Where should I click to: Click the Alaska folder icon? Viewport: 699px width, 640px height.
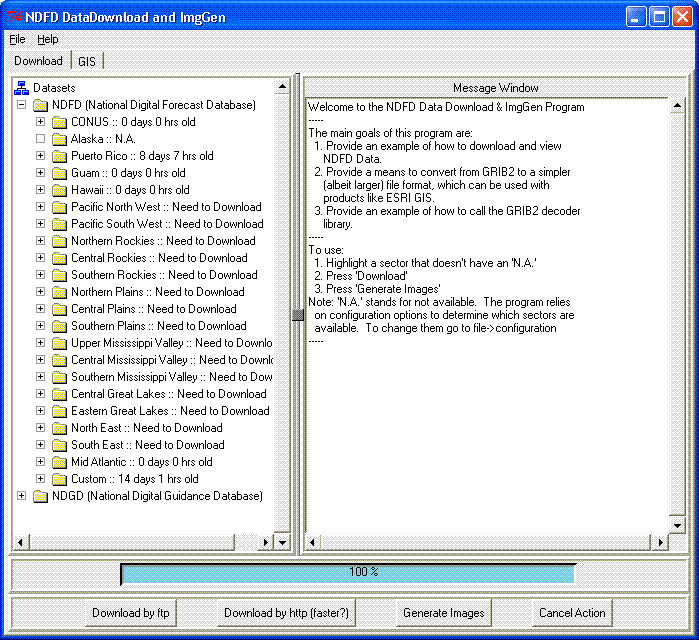tap(59, 139)
